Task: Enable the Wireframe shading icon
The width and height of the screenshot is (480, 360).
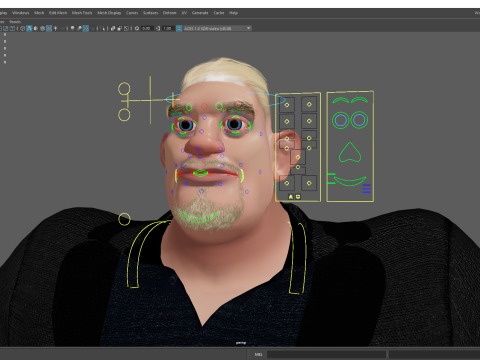Action: pos(22,28)
